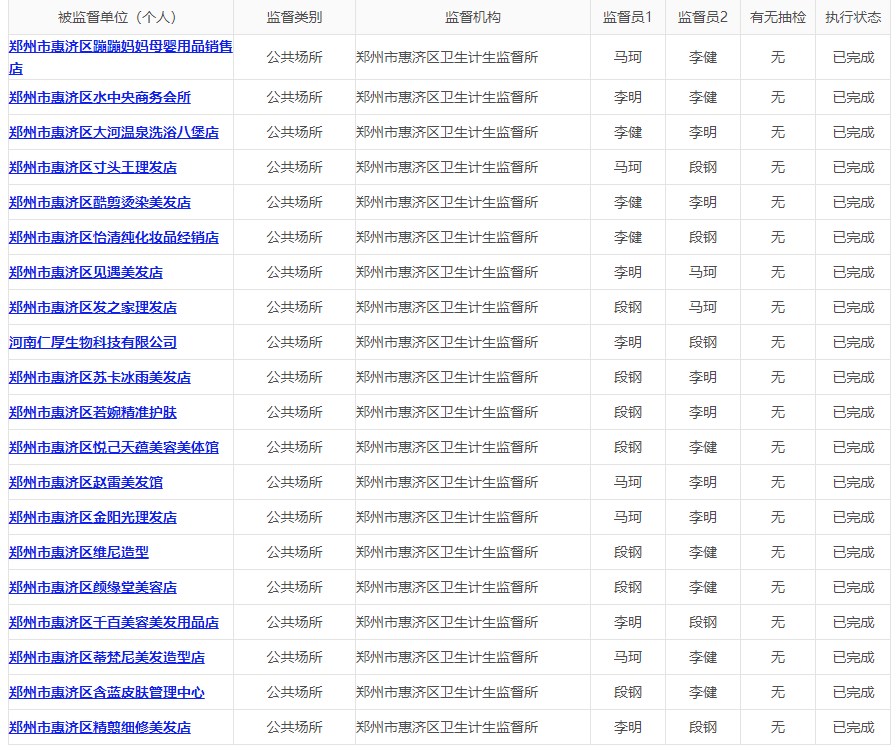Select 无 in the 含蓝皮肤管理中心 row
Viewport: 896px width, 750px height.
click(778, 692)
